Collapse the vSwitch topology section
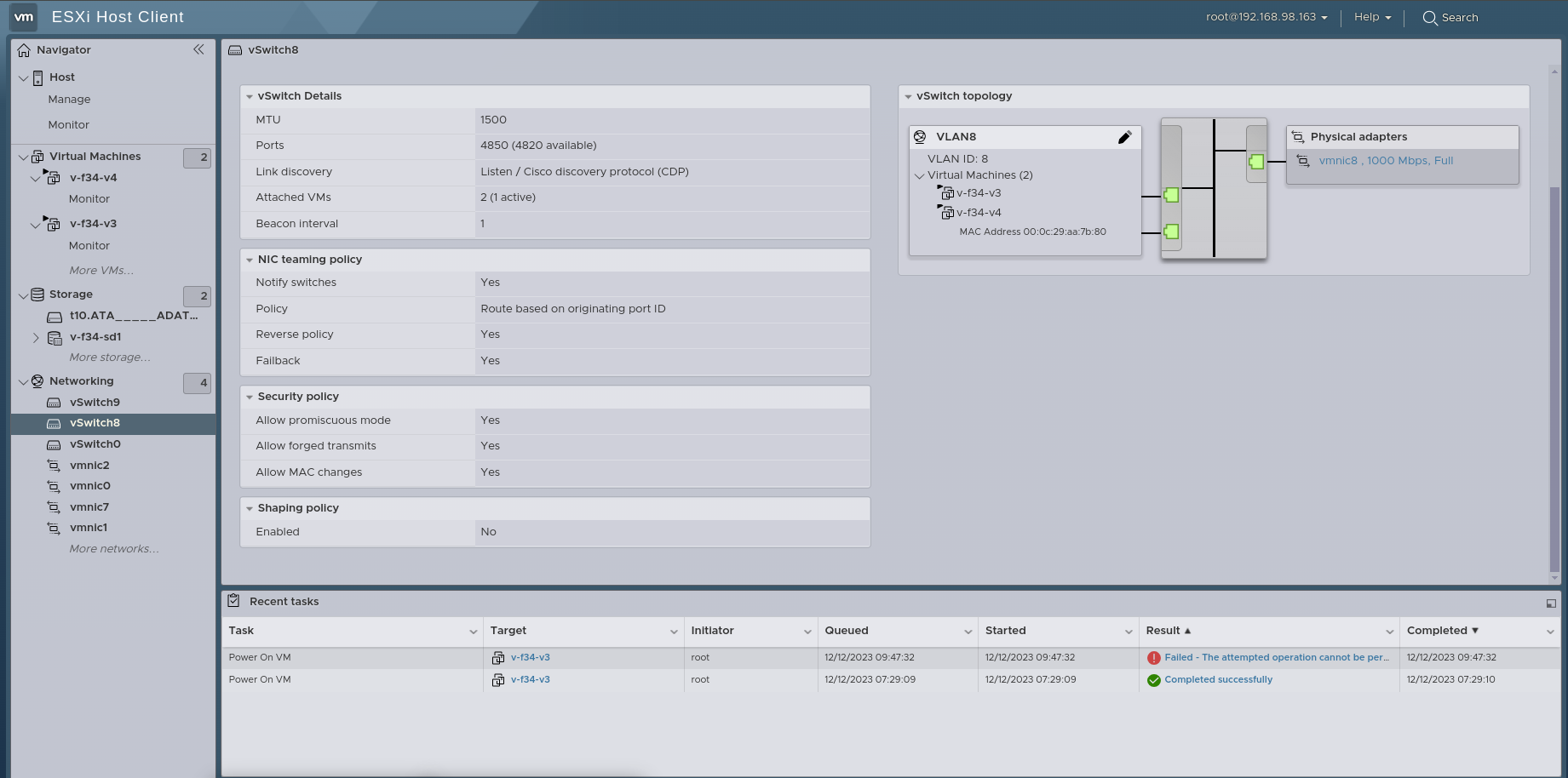The width and height of the screenshot is (1568, 778). [908, 97]
